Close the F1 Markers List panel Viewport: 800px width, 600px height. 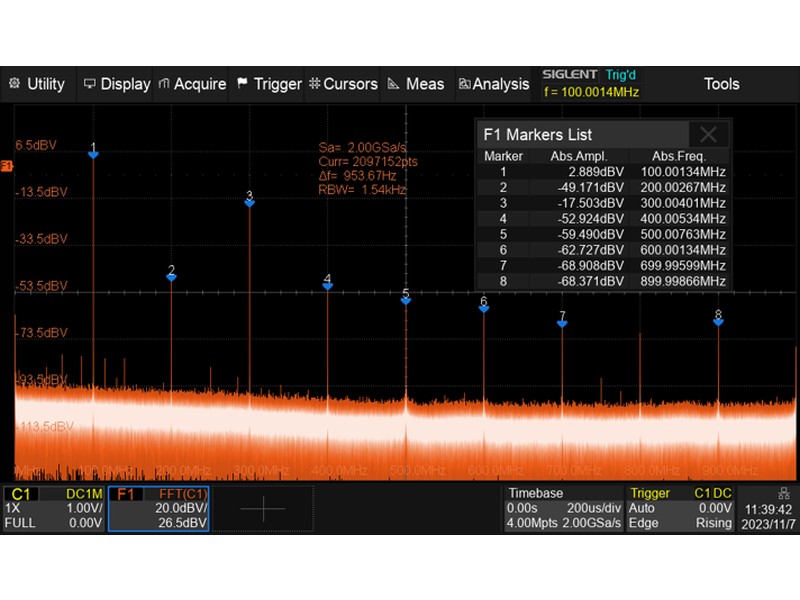(708, 135)
